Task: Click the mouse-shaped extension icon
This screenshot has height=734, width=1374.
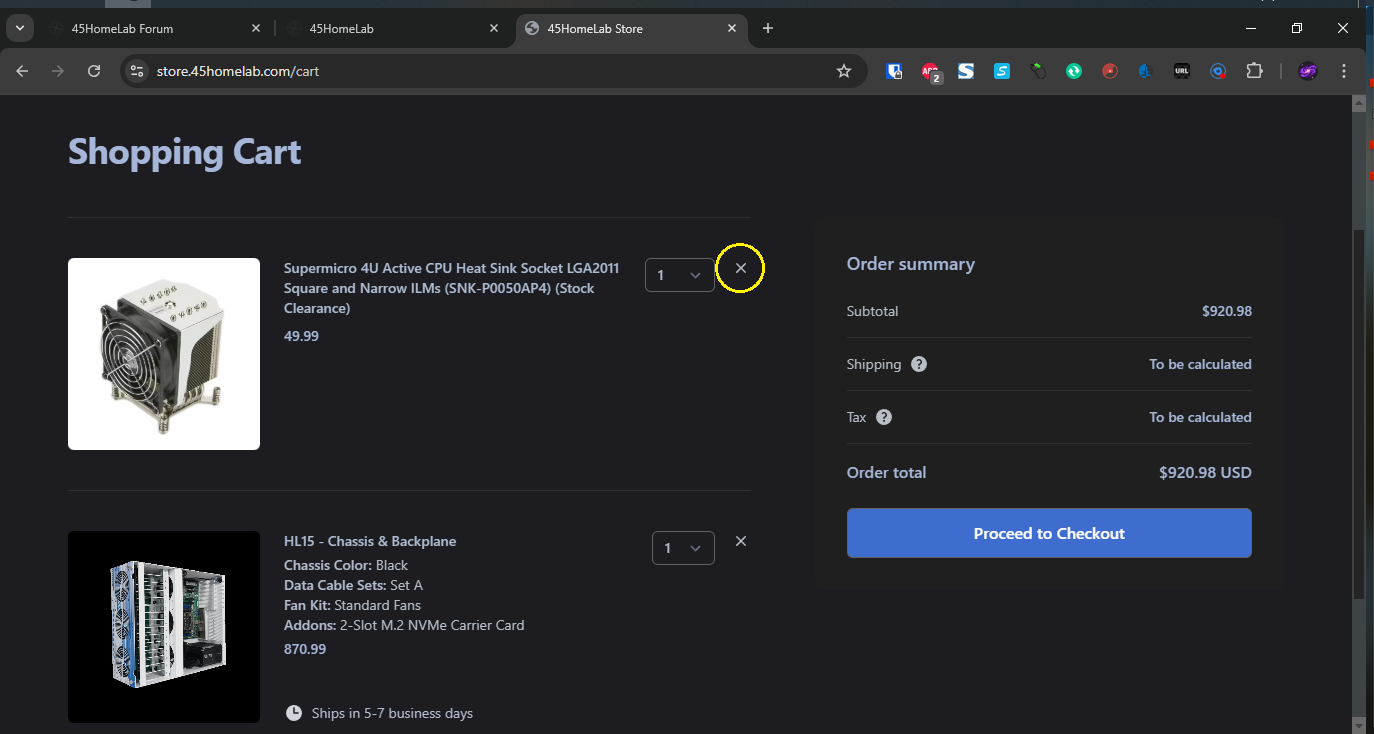Action: pyautogui.click(x=1038, y=71)
